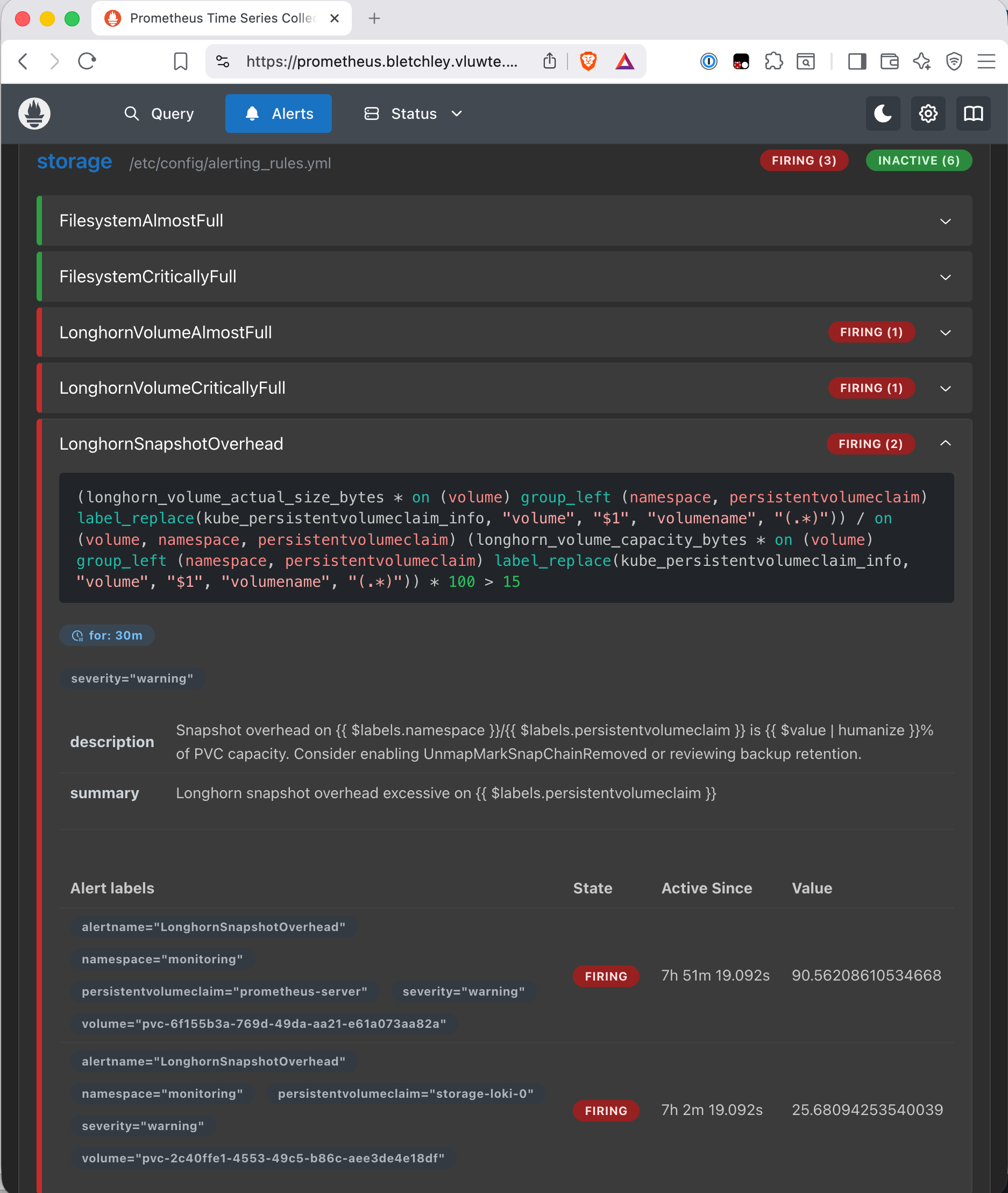Click FIRING (2) badge on LonghornSnapshotOverhead
Screen dimensions: 1008x1193
click(x=870, y=444)
